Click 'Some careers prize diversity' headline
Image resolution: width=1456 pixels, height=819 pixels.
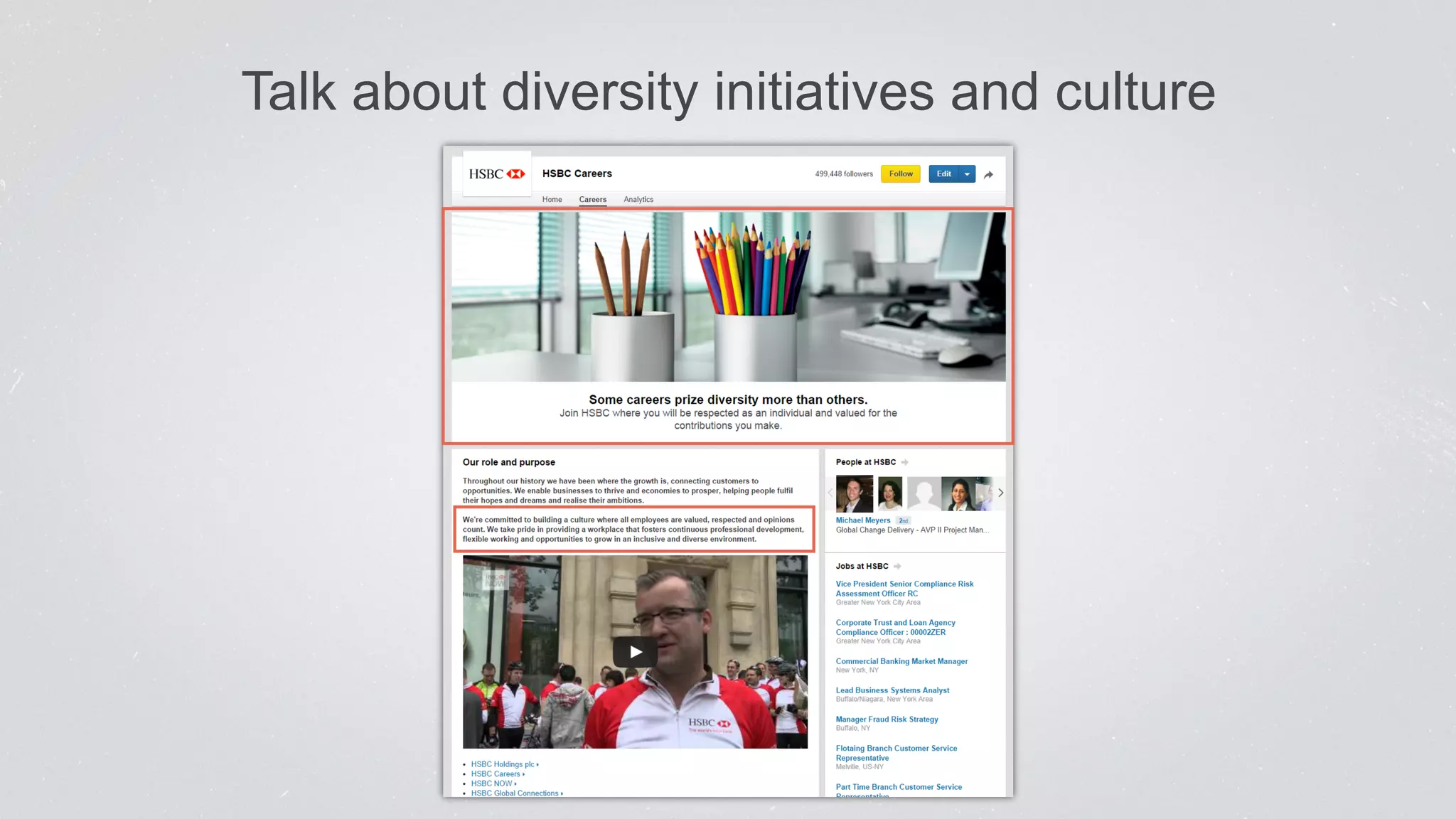point(728,400)
